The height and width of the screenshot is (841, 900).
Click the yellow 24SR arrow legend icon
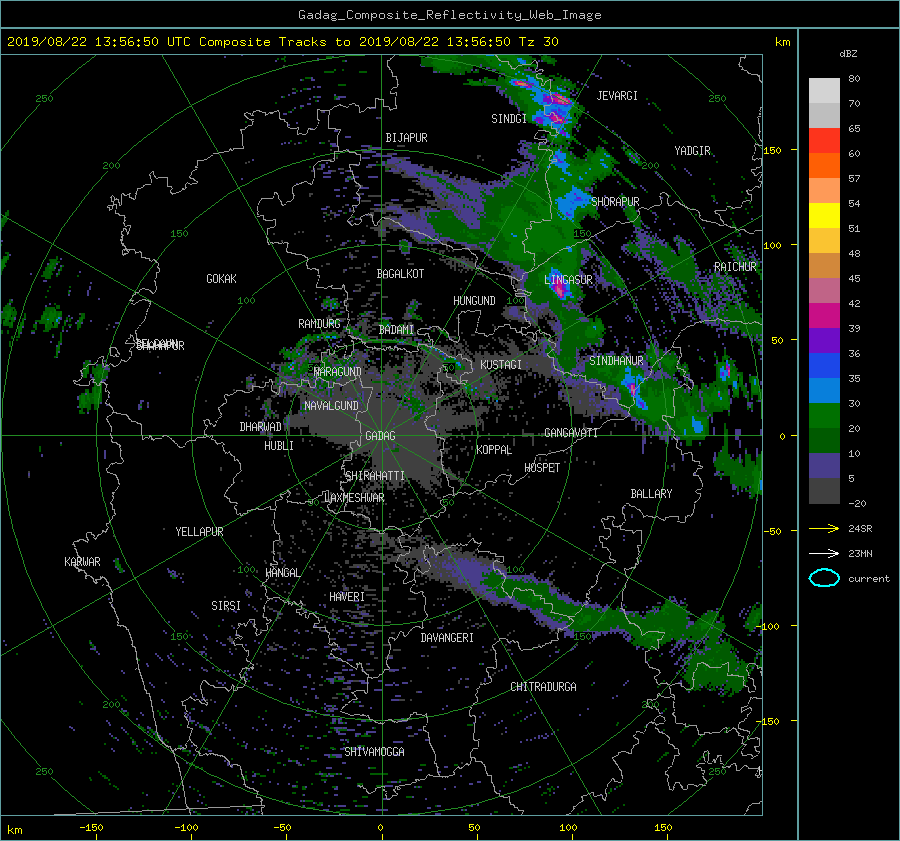pos(824,529)
